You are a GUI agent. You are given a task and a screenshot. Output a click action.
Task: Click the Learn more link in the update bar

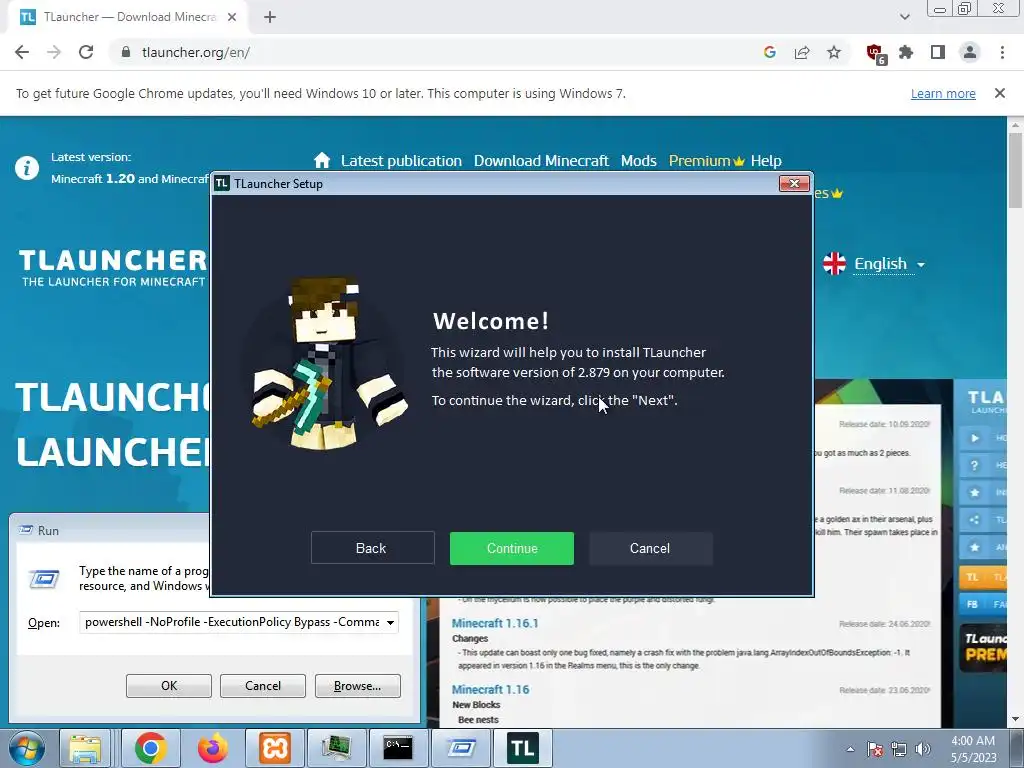(x=943, y=93)
